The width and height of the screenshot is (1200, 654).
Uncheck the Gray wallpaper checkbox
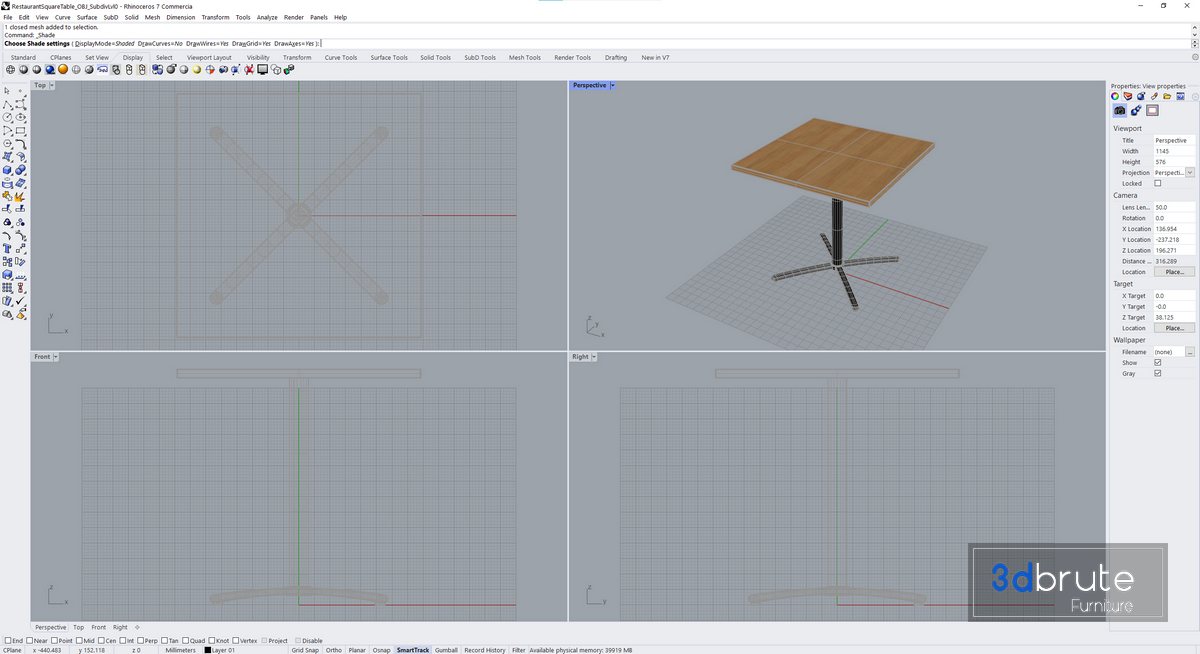pyautogui.click(x=1158, y=374)
